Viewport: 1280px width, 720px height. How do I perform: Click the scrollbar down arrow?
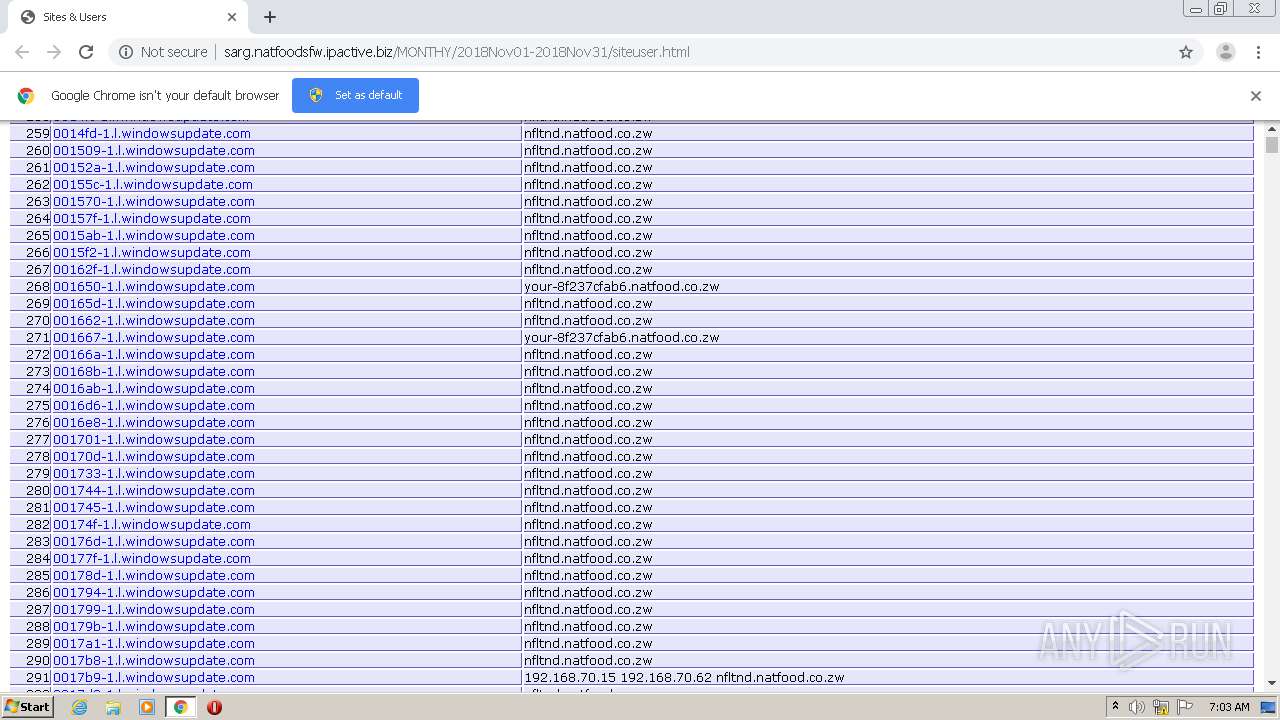(x=1272, y=683)
